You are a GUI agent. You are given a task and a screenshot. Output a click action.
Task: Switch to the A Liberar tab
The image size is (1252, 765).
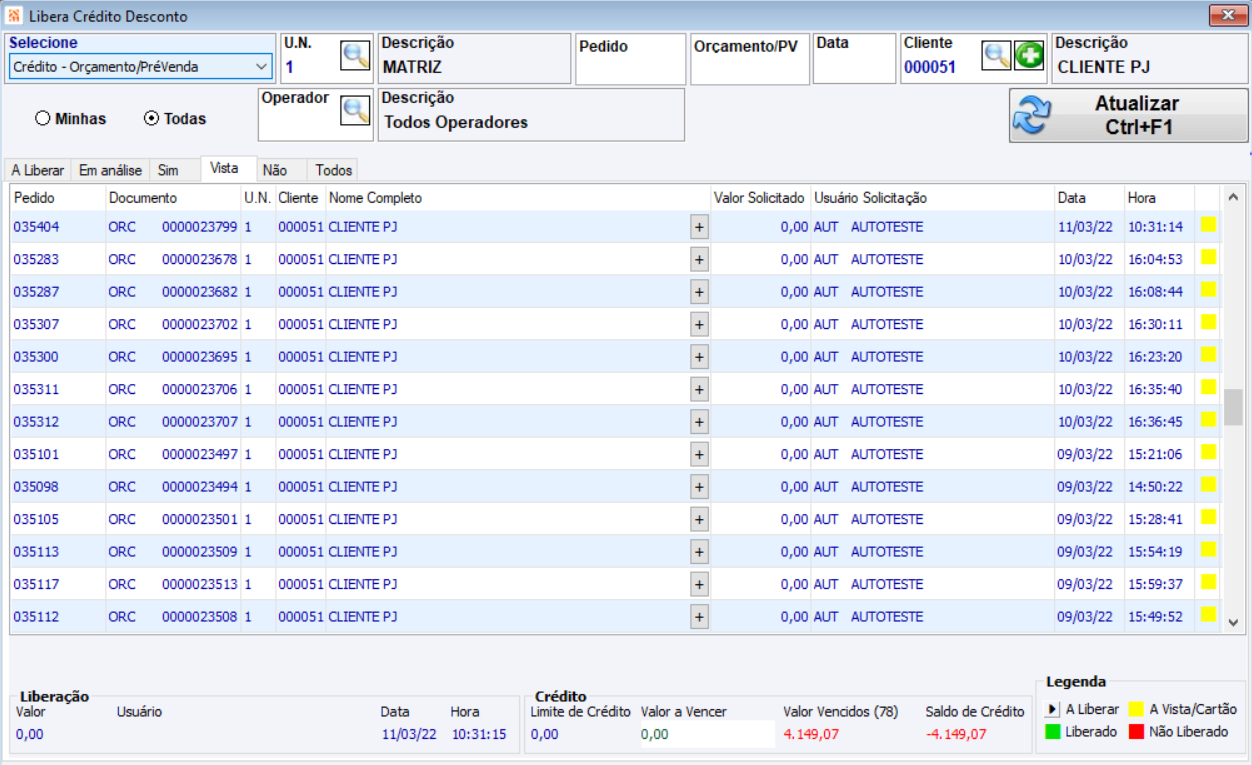pyautogui.click(x=38, y=170)
